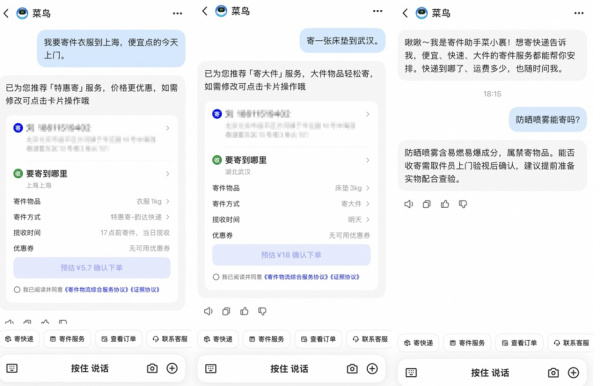Play middle screen reply aloud with speaker icon

(x=208, y=311)
